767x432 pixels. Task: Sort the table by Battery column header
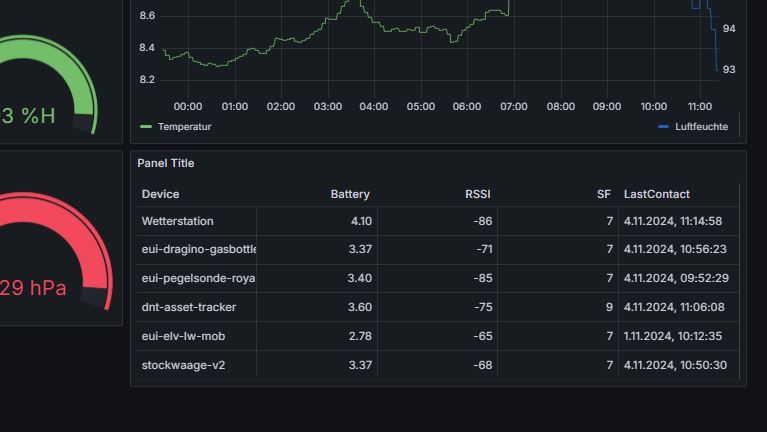[350, 194]
